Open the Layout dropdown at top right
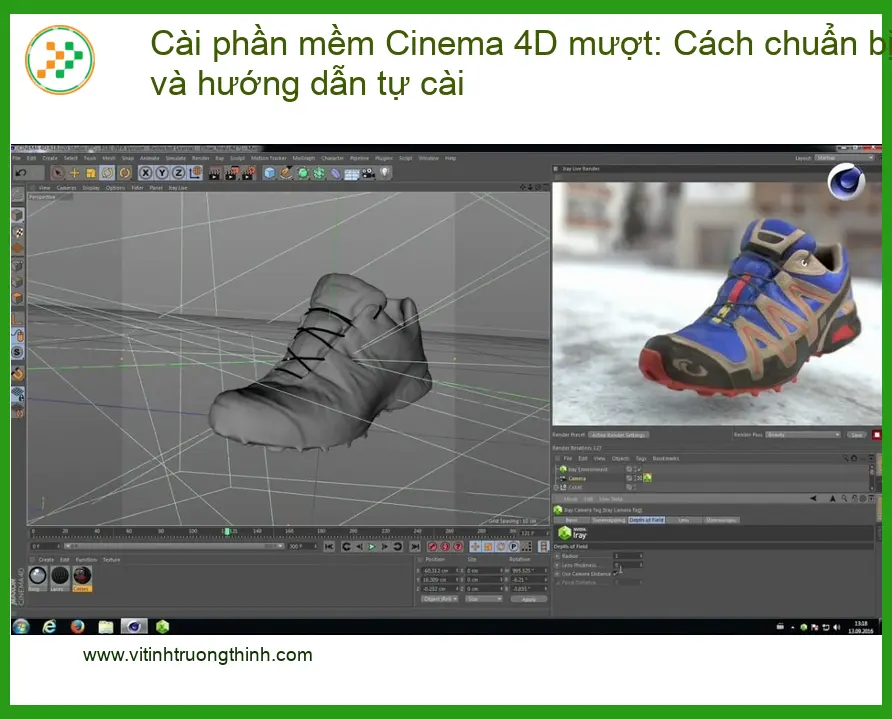 [x=845, y=158]
